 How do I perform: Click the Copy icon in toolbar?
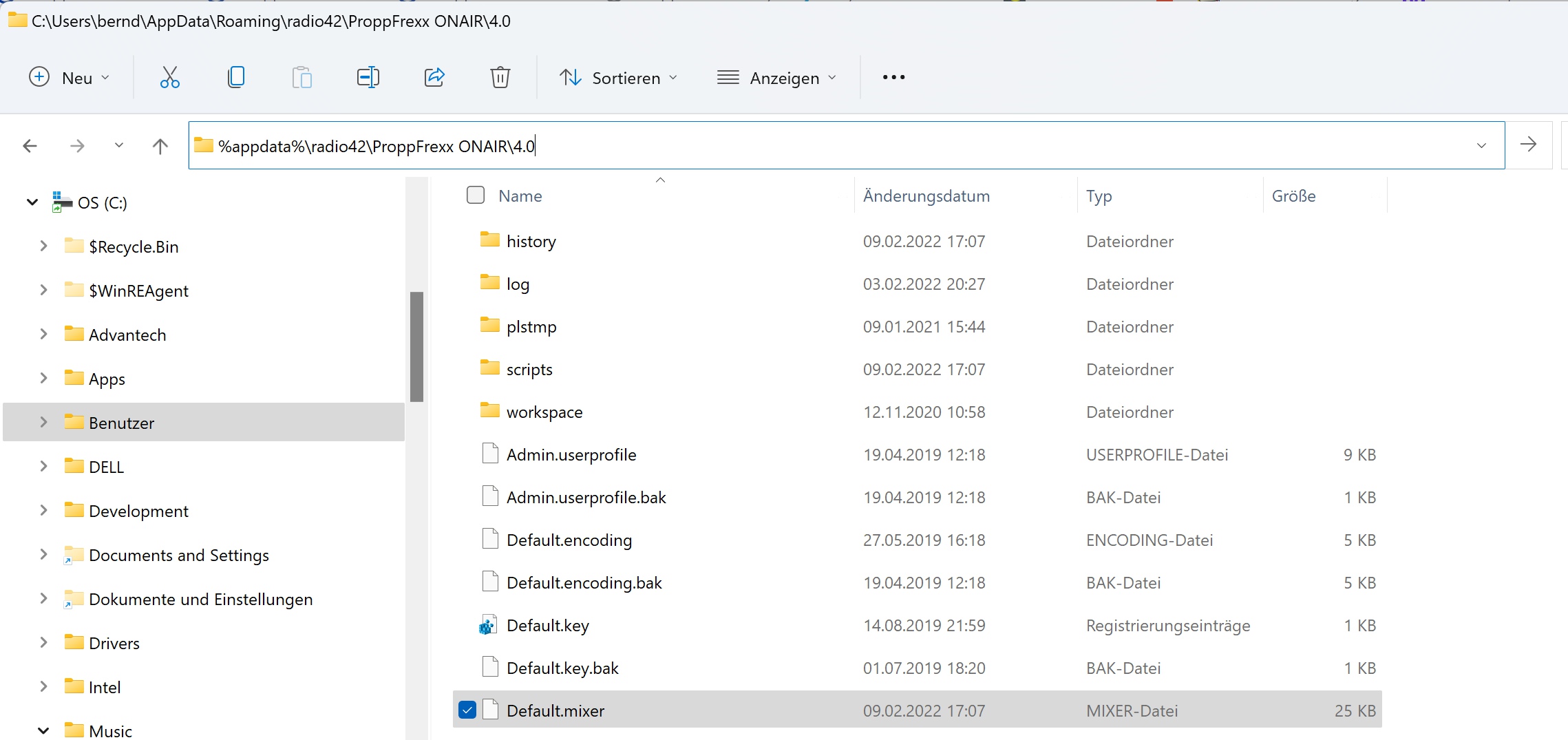tap(235, 77)
